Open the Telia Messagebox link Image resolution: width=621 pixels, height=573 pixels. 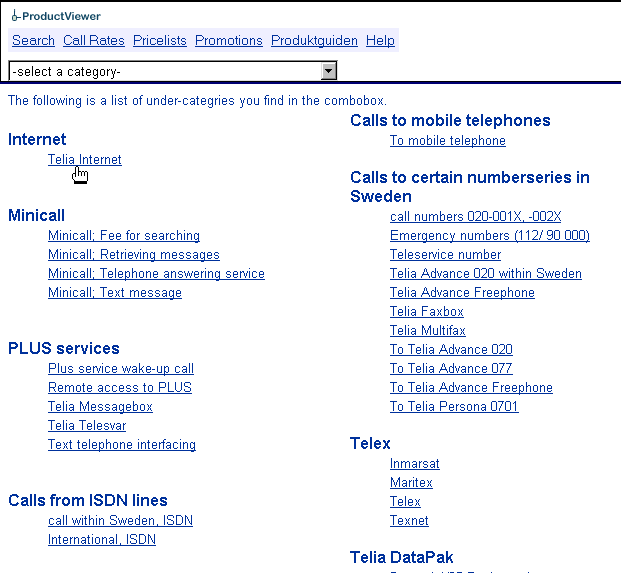pyautogui.click(x=100, y=406)
